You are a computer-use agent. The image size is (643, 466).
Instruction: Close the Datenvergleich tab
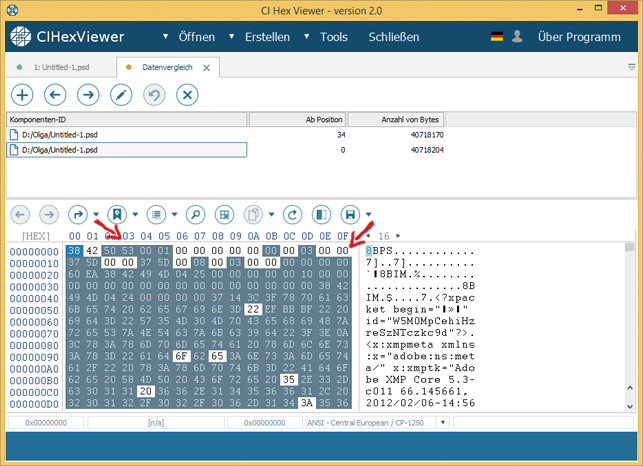click(207, 68)
